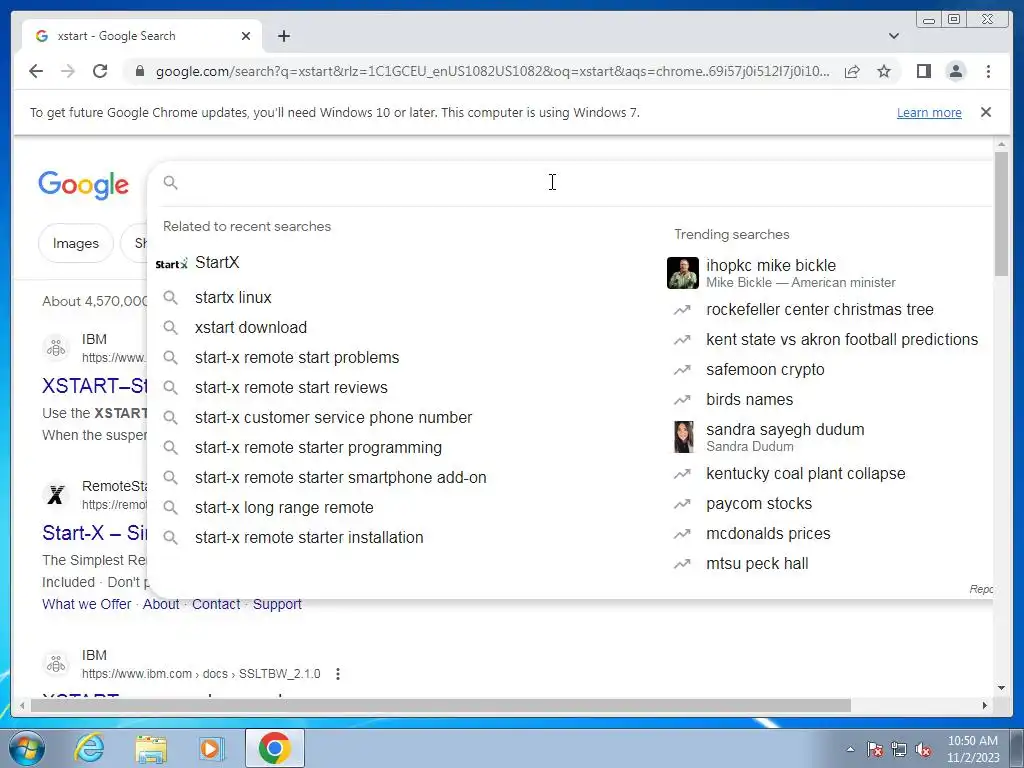Viewport: 1024px width, 768px height.
Task: Close the xstart Google Search tab
Action: point(246,36)
